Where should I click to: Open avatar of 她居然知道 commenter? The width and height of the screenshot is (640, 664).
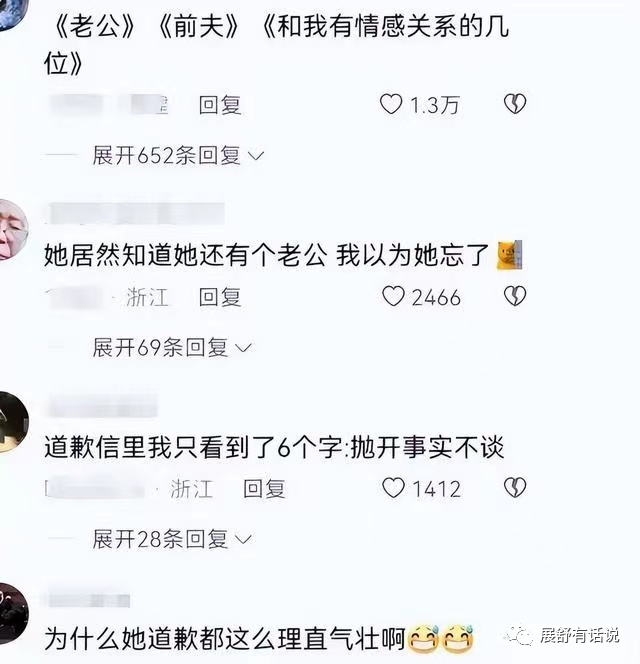tap(13, 229)
